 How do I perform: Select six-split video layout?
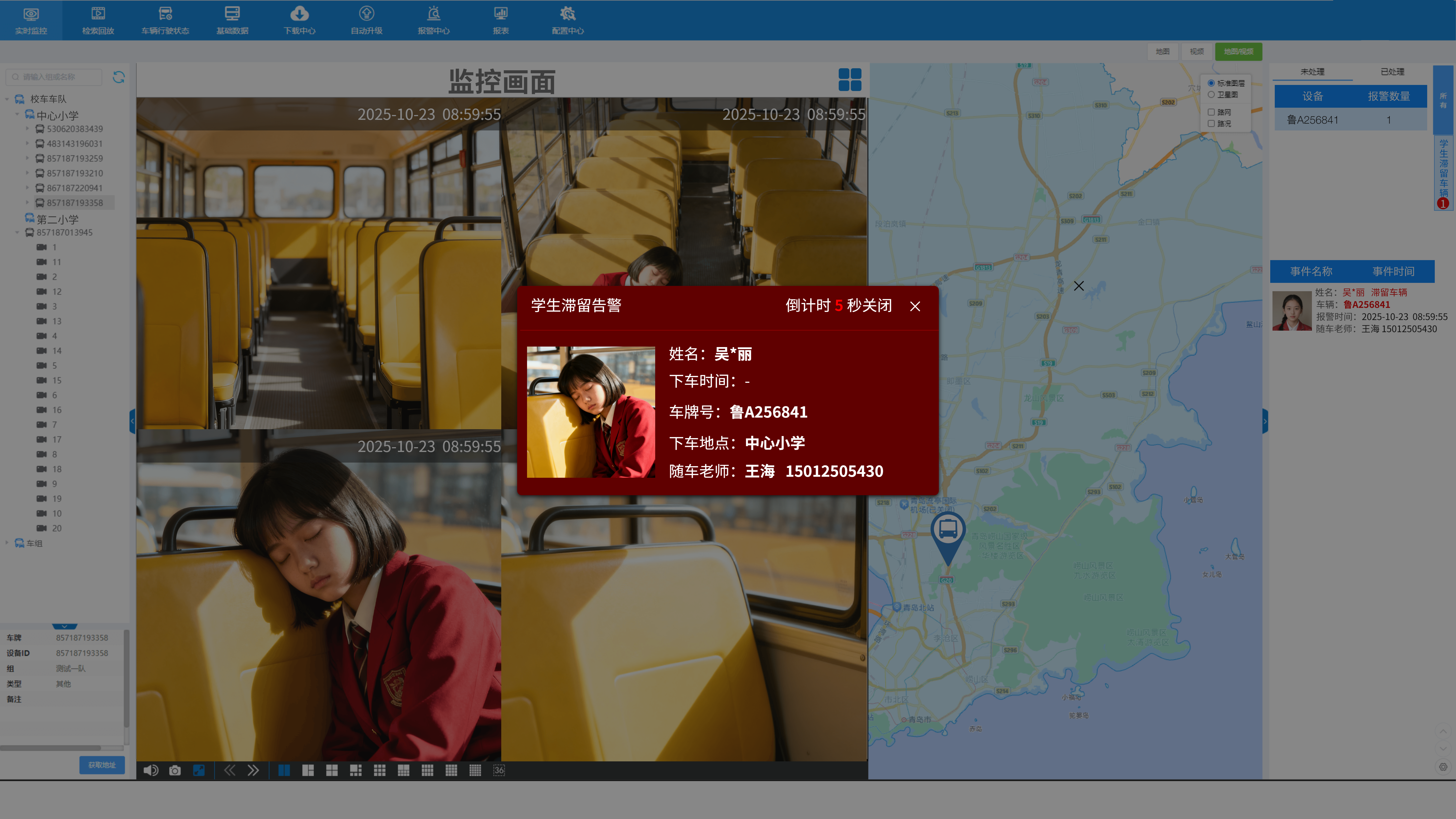click(x=355, y=770)
